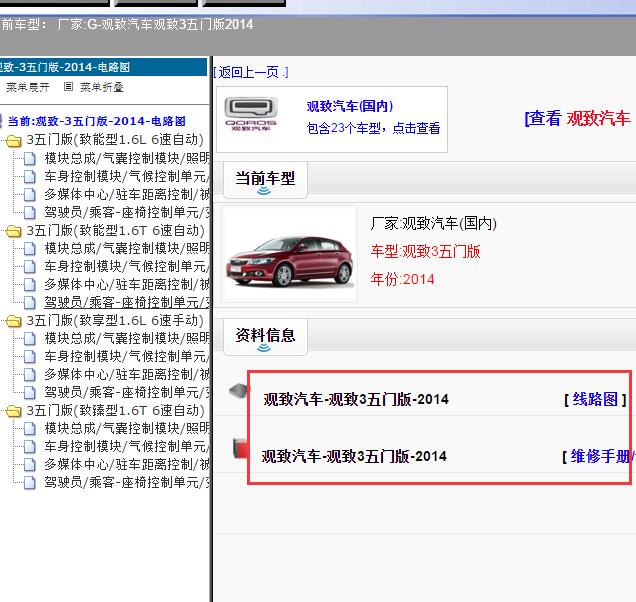Select the 当前:观致-3五门版-2014-电路图 root node

click(97, 121)
